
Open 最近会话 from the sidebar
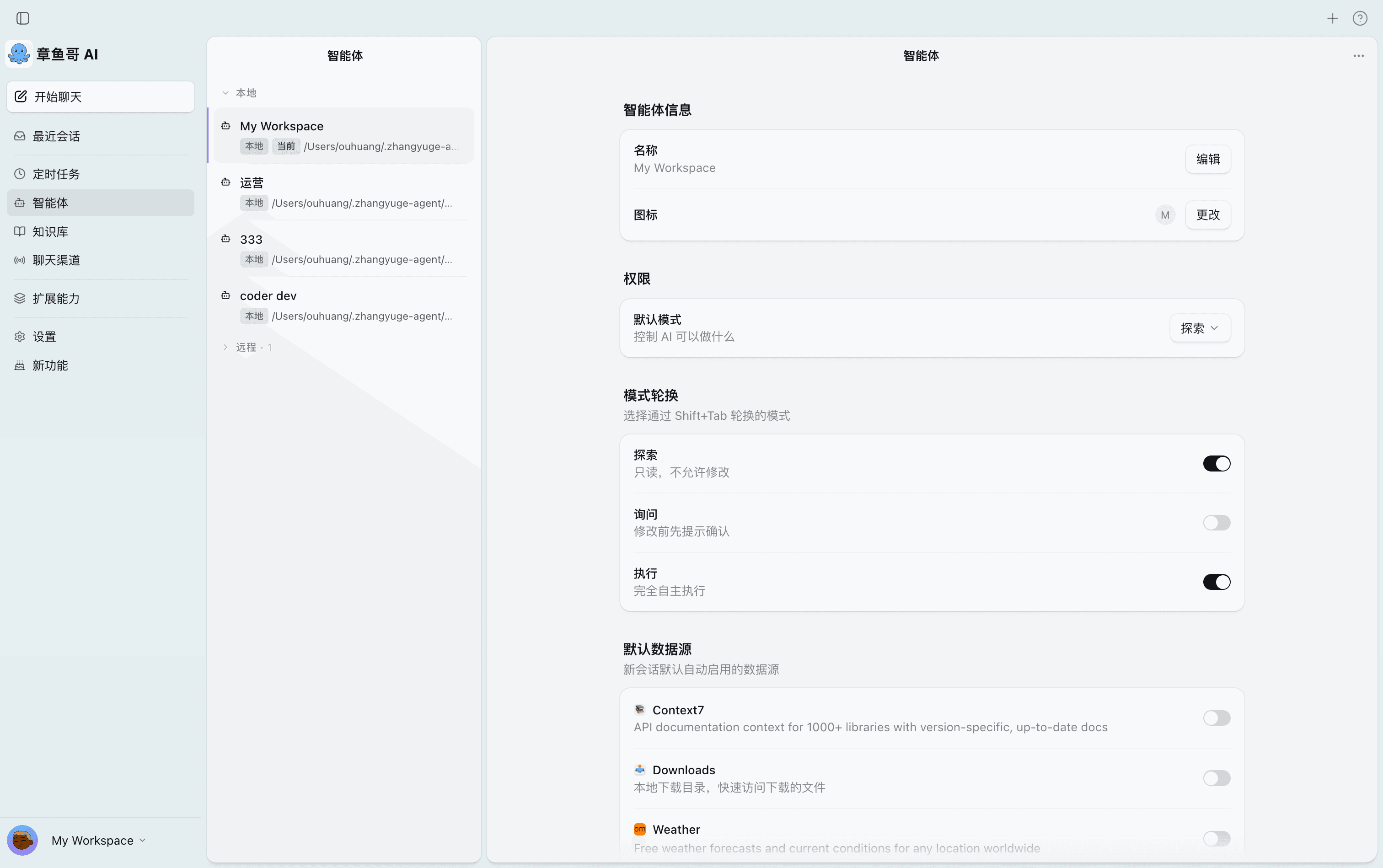(56, 136)
